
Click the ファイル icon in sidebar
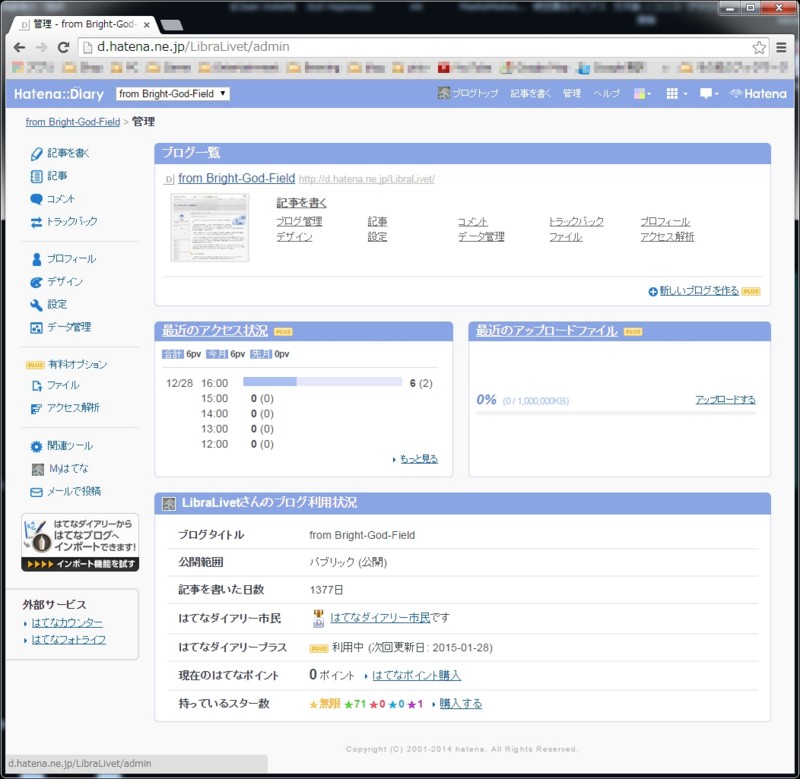coord(36,386)
